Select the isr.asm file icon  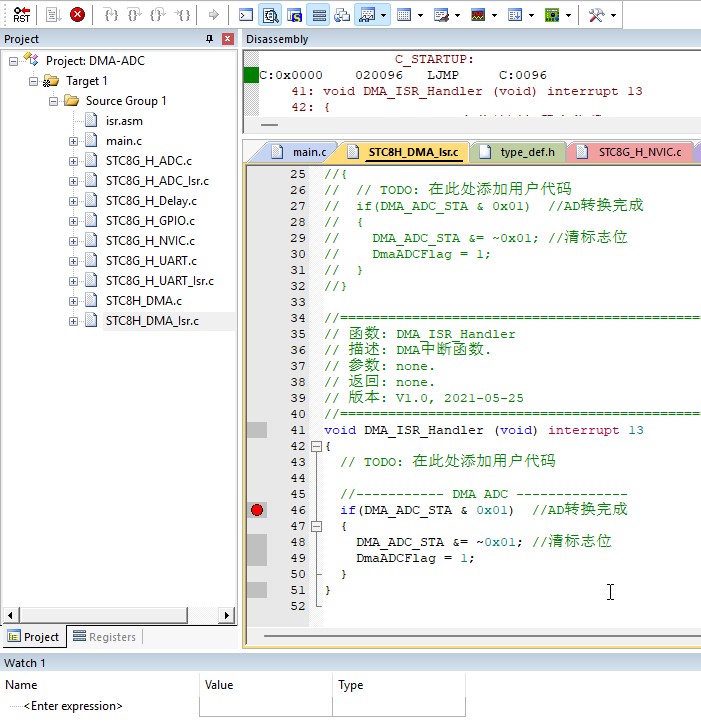pos(91,120)
